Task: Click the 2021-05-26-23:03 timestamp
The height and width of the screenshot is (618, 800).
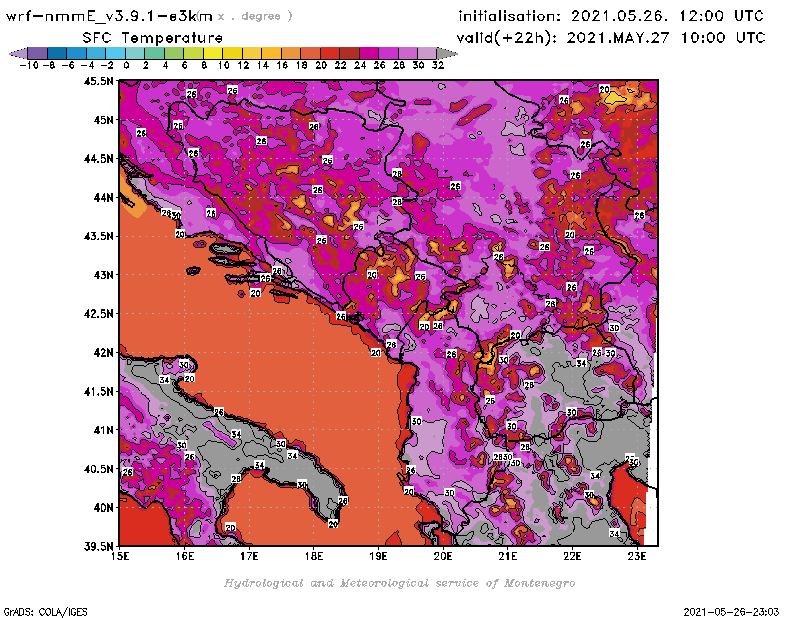Action: click(731, 612)
